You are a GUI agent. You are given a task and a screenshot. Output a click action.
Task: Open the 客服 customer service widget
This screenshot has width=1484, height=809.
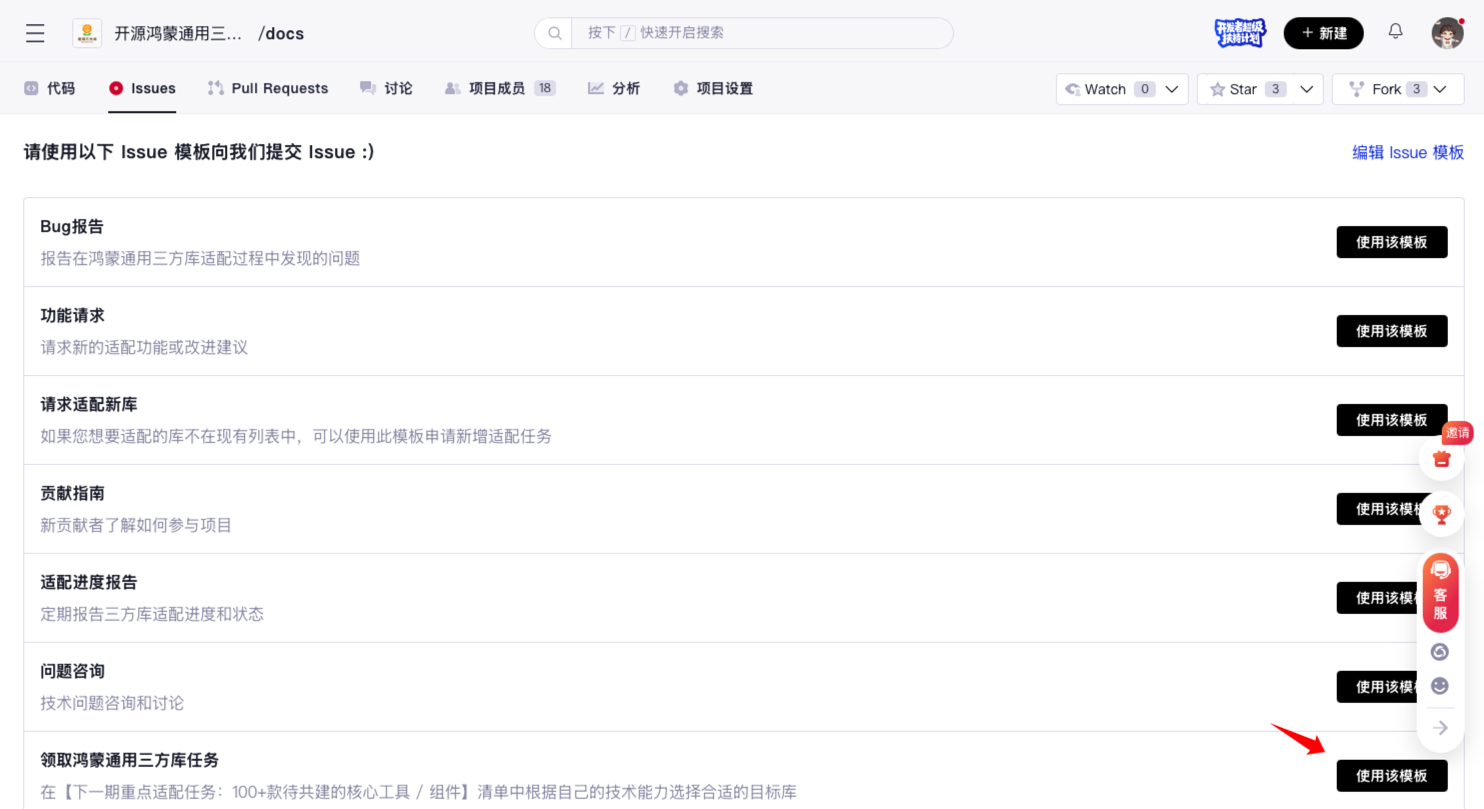(x=1440, y=592)
